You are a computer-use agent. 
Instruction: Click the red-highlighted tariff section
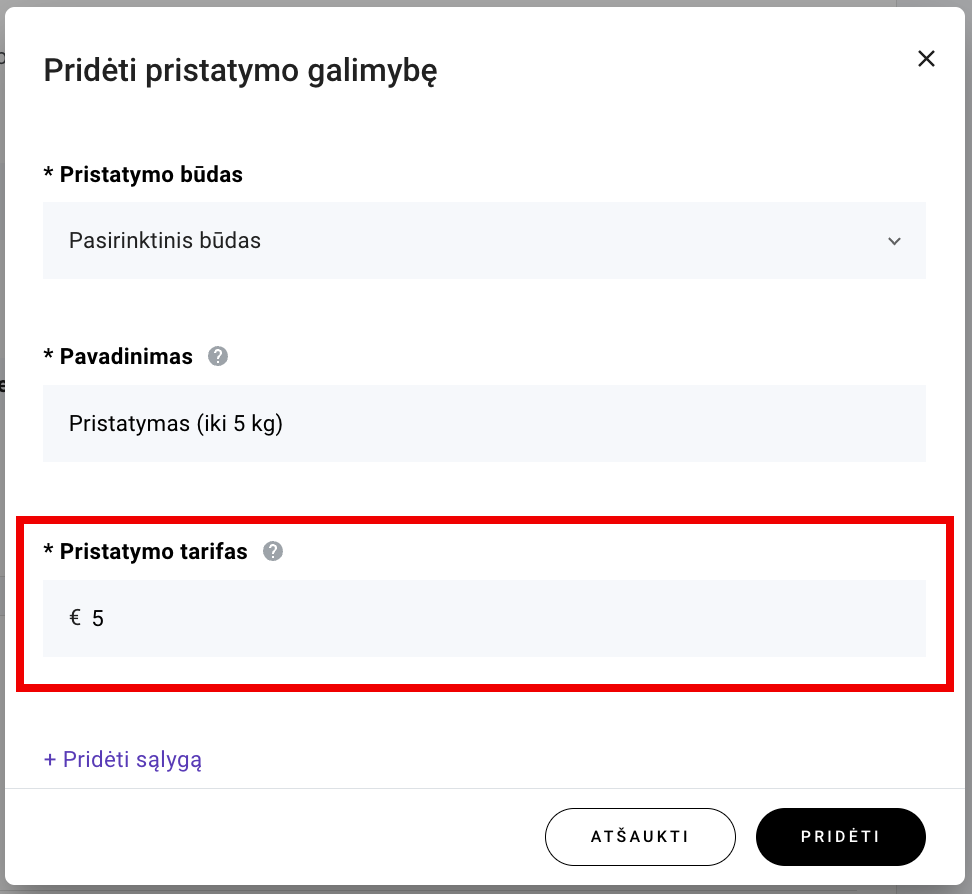484,601
